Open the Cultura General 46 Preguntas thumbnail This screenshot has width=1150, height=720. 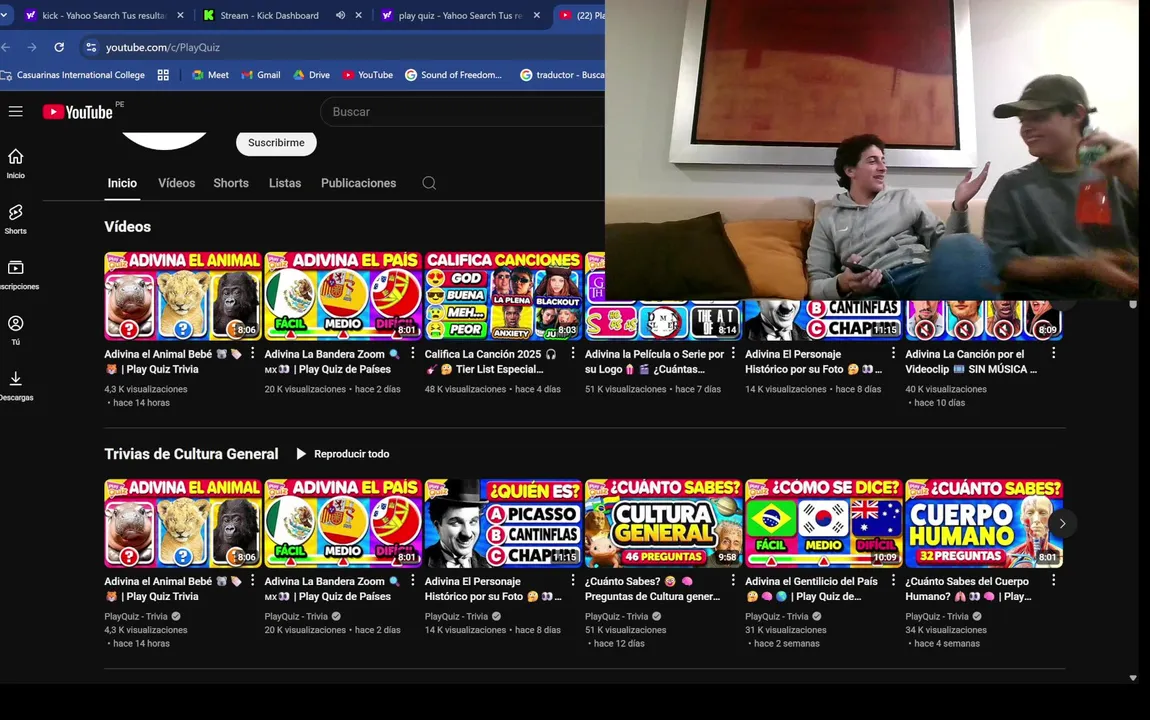tap(664, 524)
